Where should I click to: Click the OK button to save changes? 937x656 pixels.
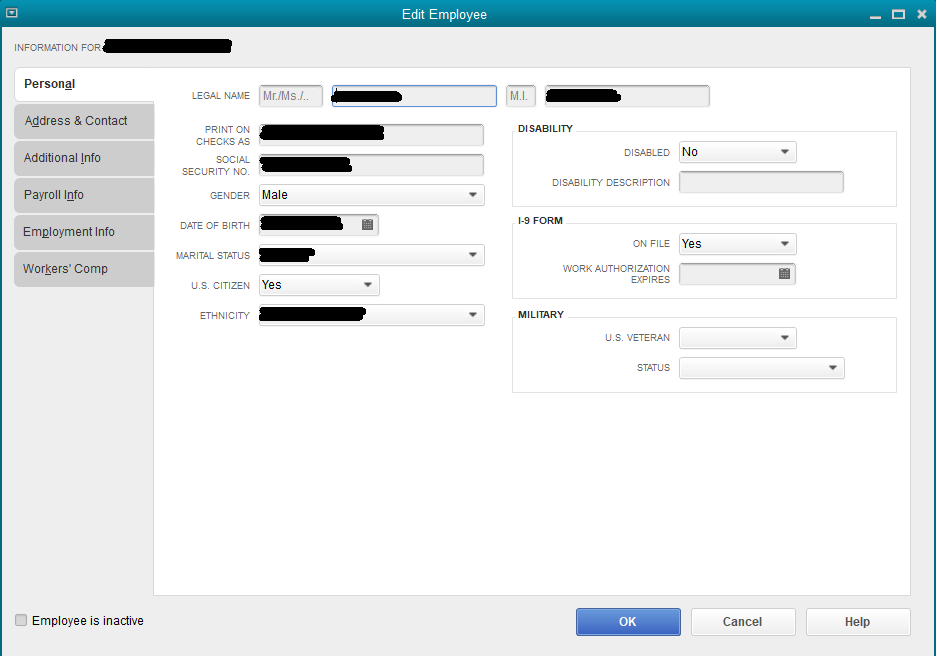[628, 621]
